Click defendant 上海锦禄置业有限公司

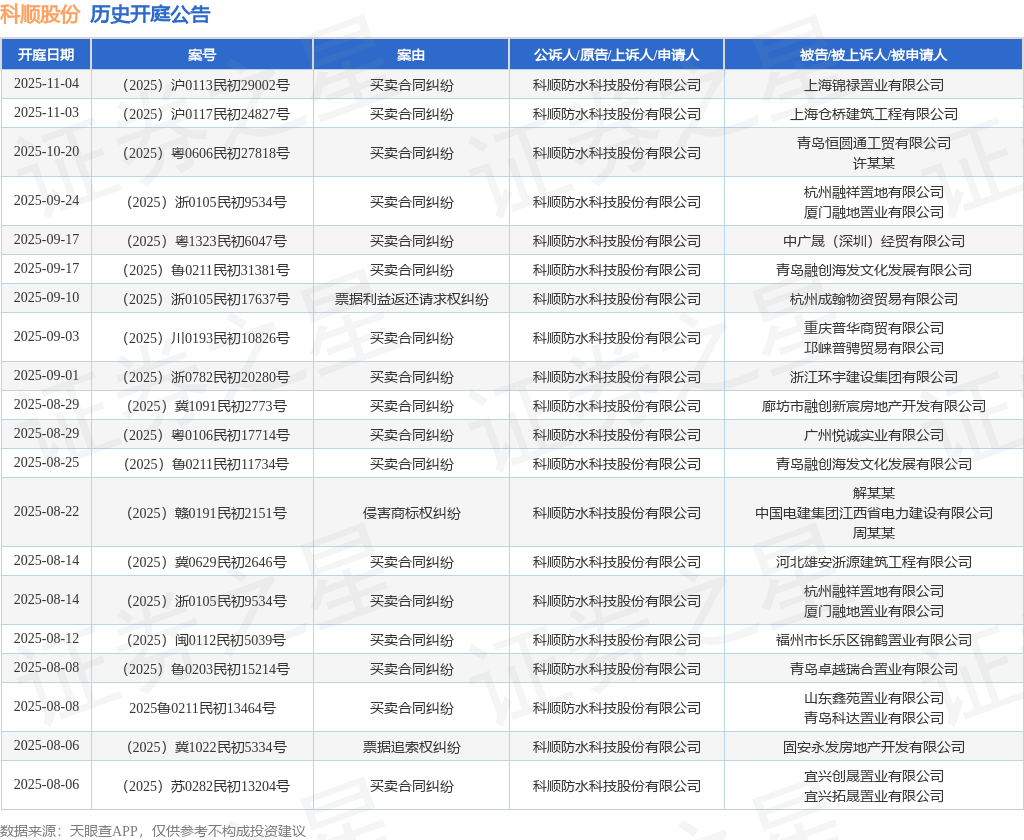pyautogui.click(x=874, y=85)
